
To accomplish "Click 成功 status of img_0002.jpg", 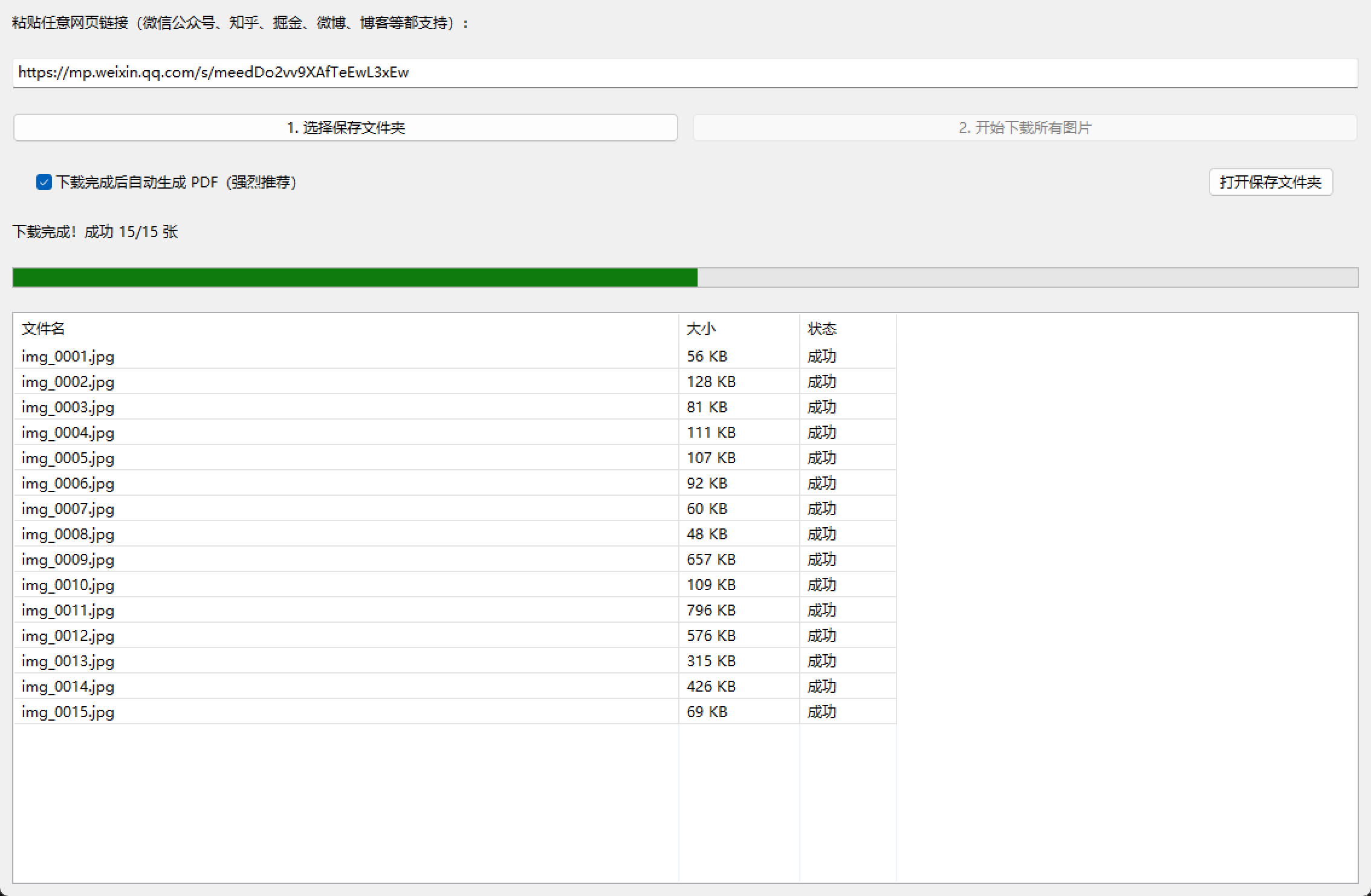I will coord(822,382).
